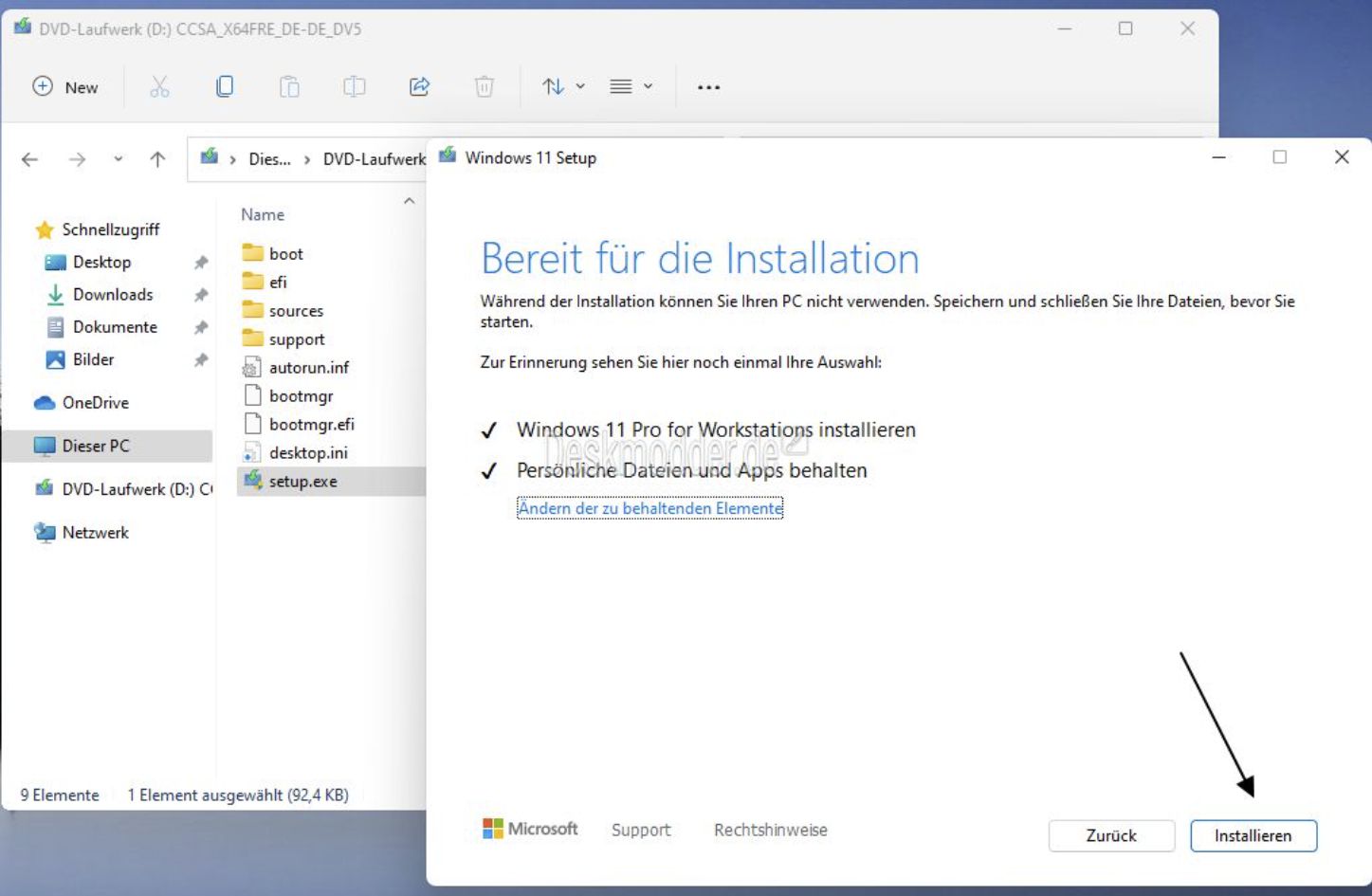Click the Explorer forward arrow

[x=78, y=159]
